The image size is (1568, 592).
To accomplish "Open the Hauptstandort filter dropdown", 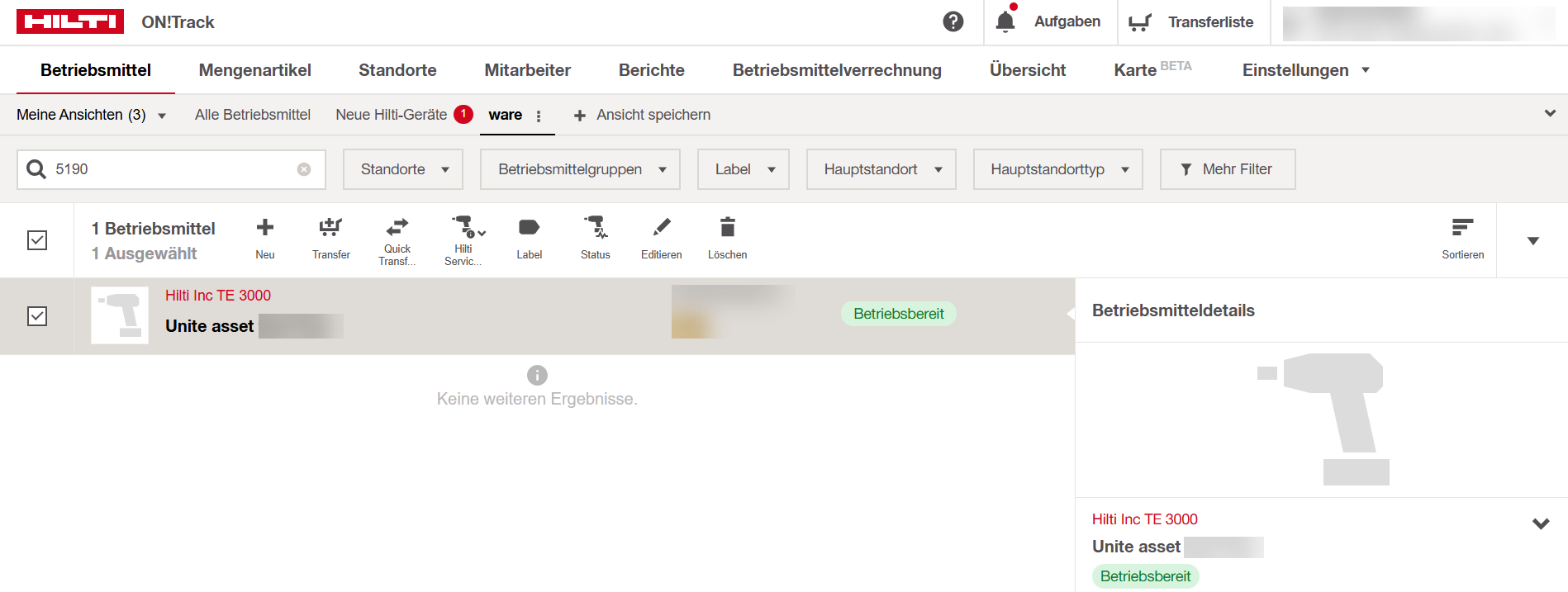I will coord(881,169).
